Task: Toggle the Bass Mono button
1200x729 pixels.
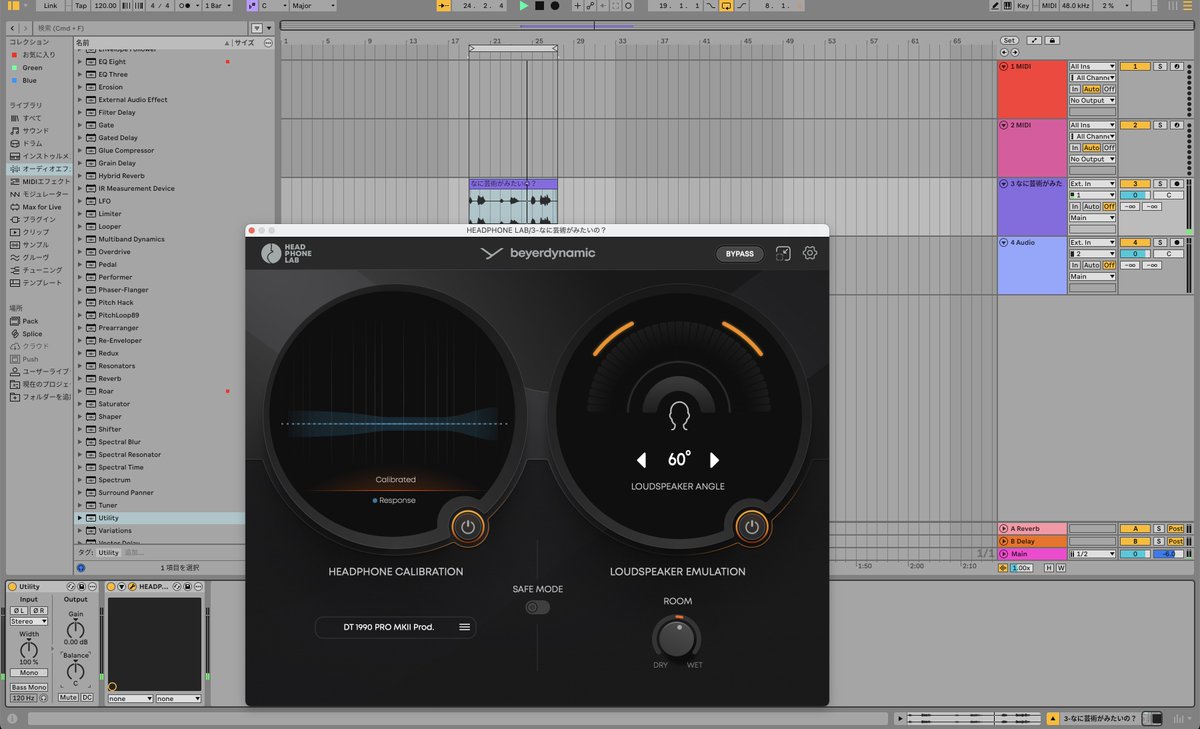Action: pos(29,686)
